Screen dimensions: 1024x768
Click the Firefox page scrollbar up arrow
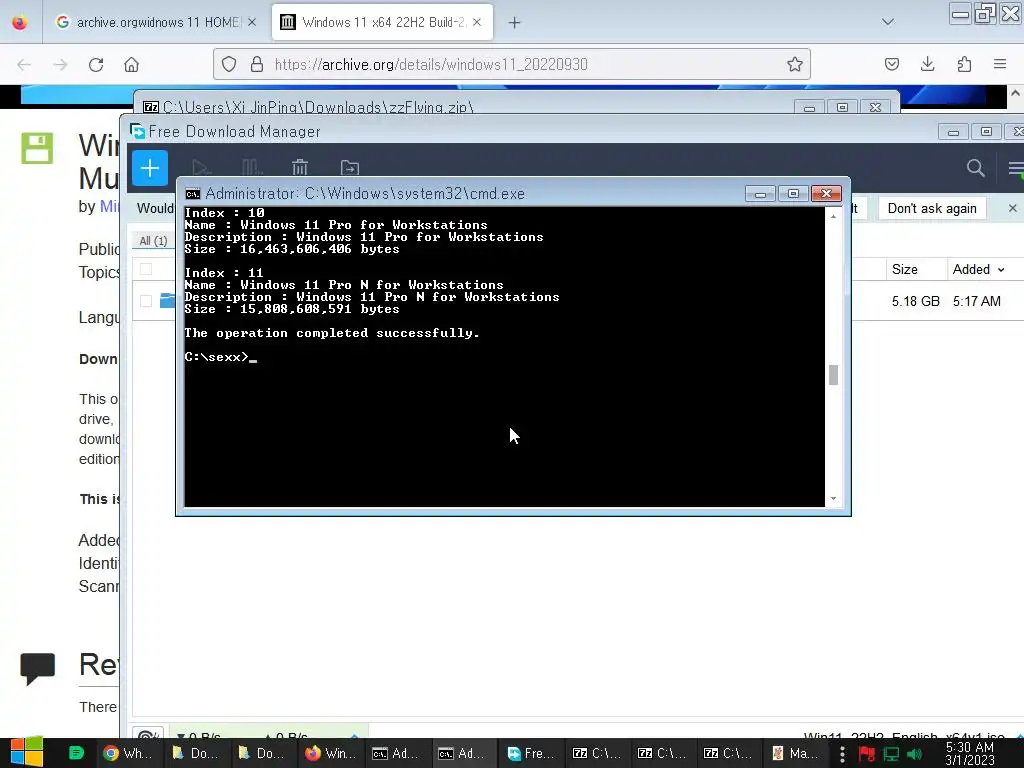(x=1016, y=93)
